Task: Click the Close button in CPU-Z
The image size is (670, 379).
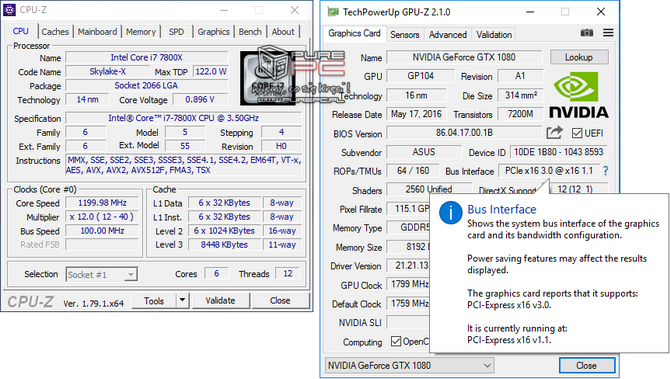Action: coord(280,301)
